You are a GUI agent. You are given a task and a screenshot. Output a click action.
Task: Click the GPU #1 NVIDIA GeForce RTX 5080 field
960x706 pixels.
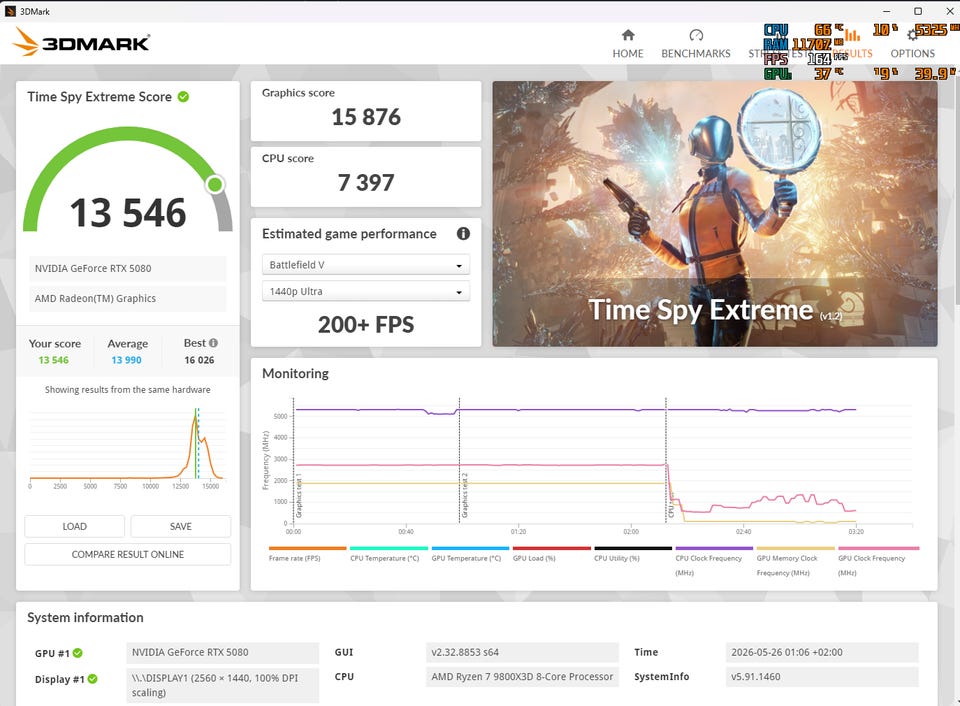pos(223,652)
